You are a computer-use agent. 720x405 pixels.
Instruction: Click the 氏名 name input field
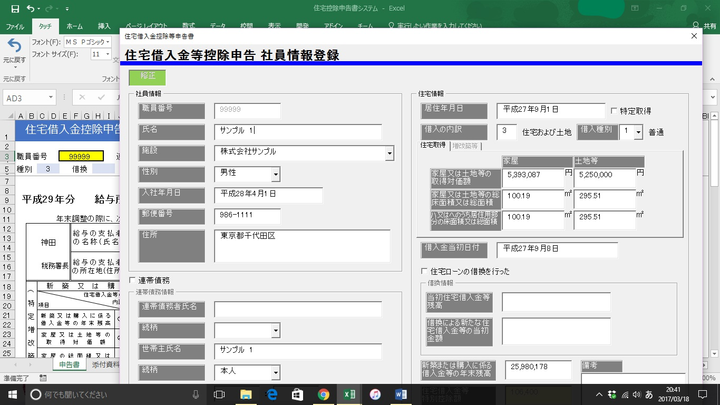298,131
